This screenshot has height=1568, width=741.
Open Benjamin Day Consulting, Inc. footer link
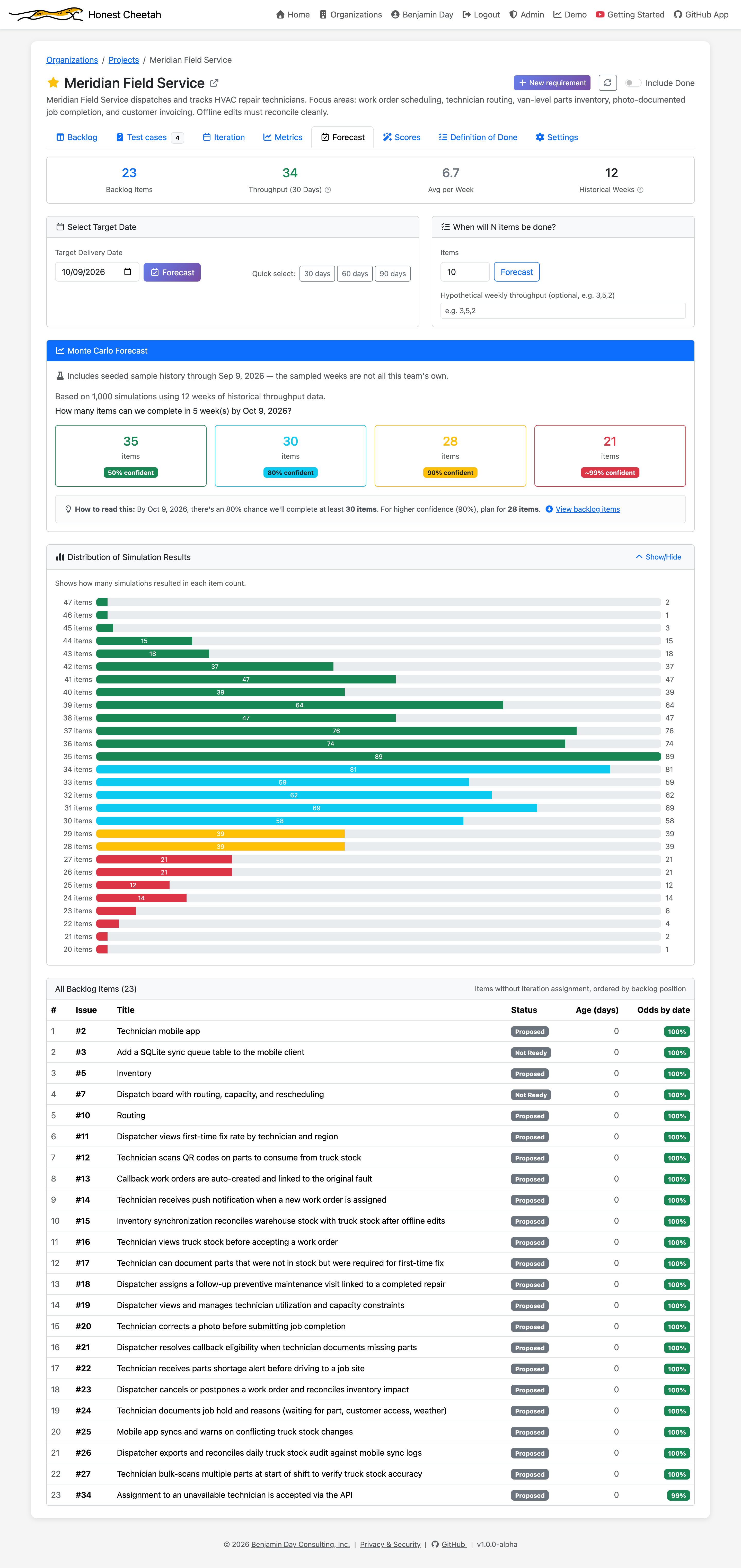pyautogui.click(x=300, y=1544)
